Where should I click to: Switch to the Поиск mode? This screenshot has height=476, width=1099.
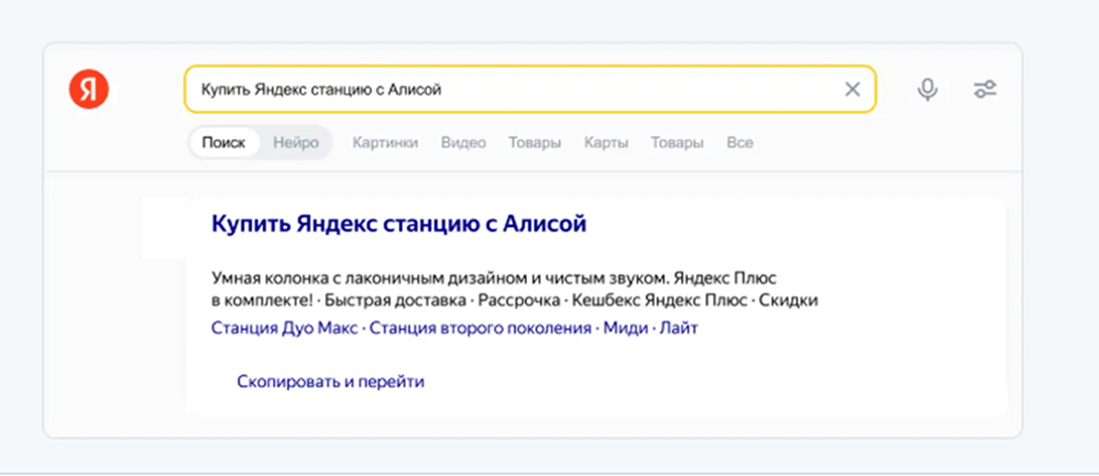[223, 143]
